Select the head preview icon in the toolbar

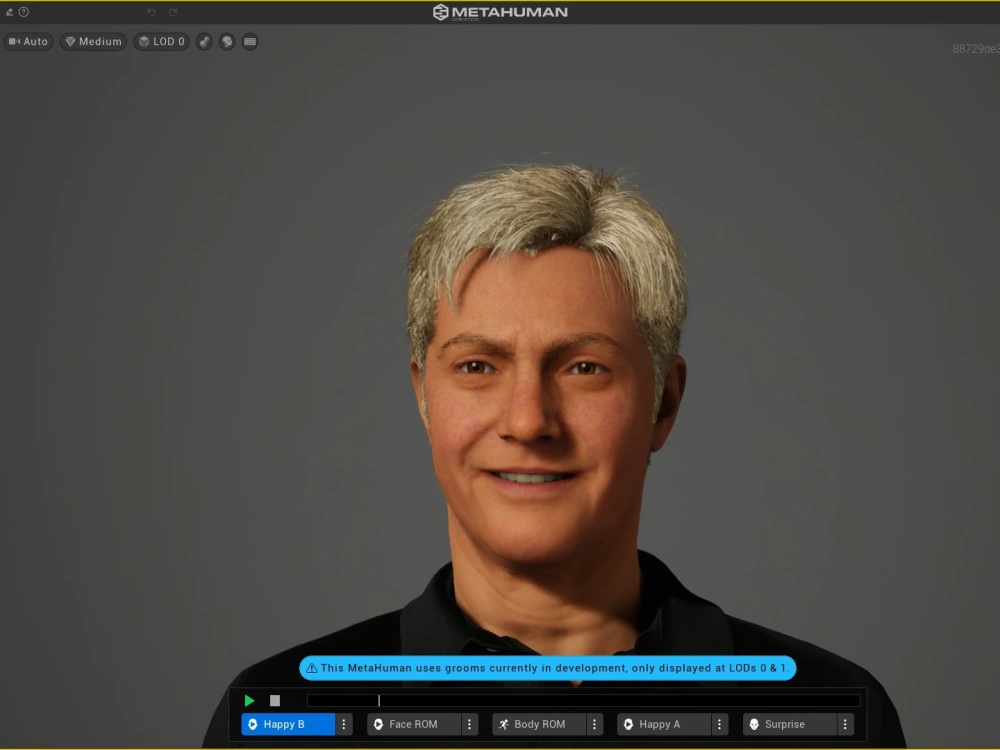pyautogui.click(x=227, y=42)
